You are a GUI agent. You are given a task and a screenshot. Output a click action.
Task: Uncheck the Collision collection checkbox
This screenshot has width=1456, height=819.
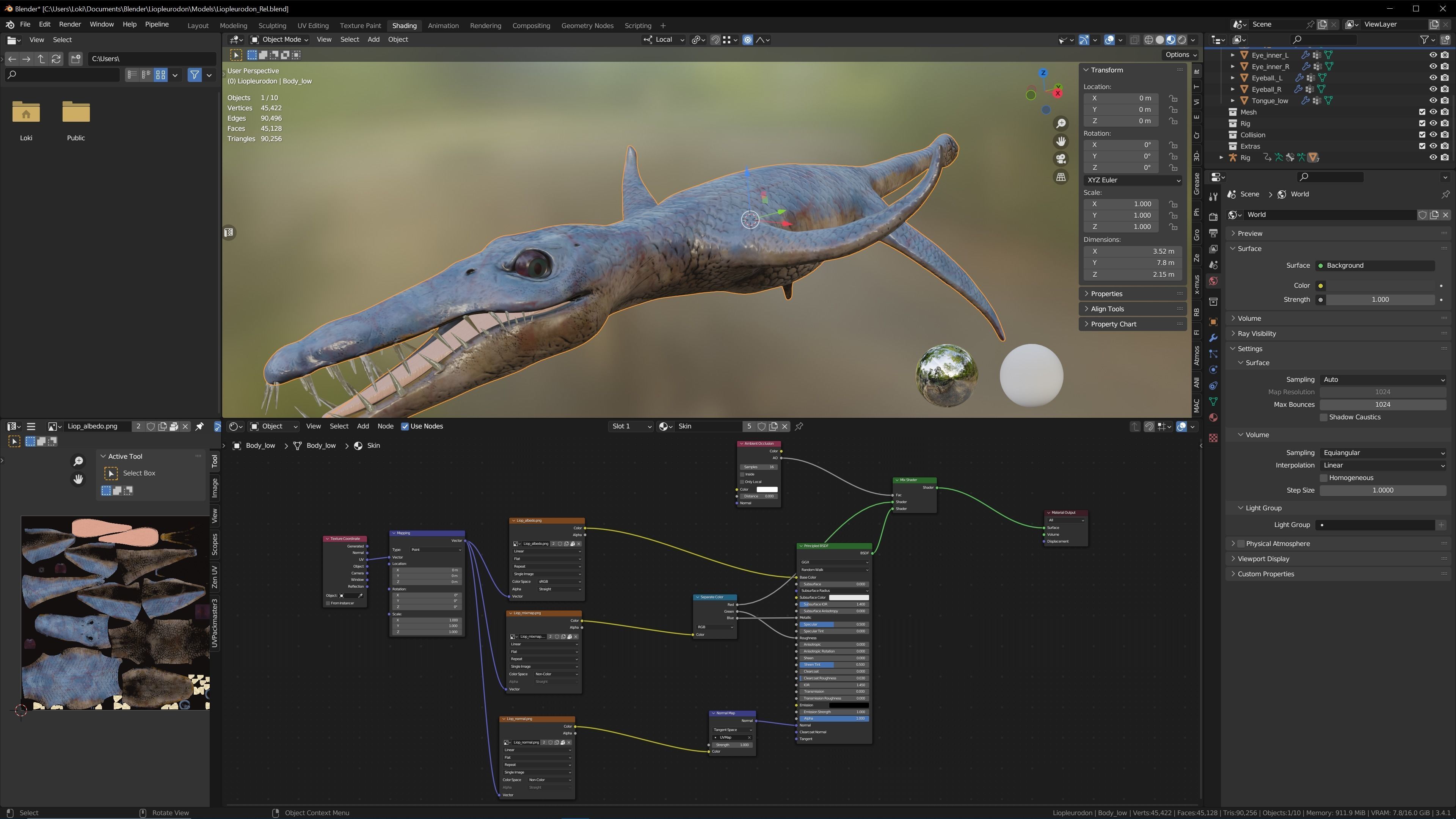[x=1422, y=135]
